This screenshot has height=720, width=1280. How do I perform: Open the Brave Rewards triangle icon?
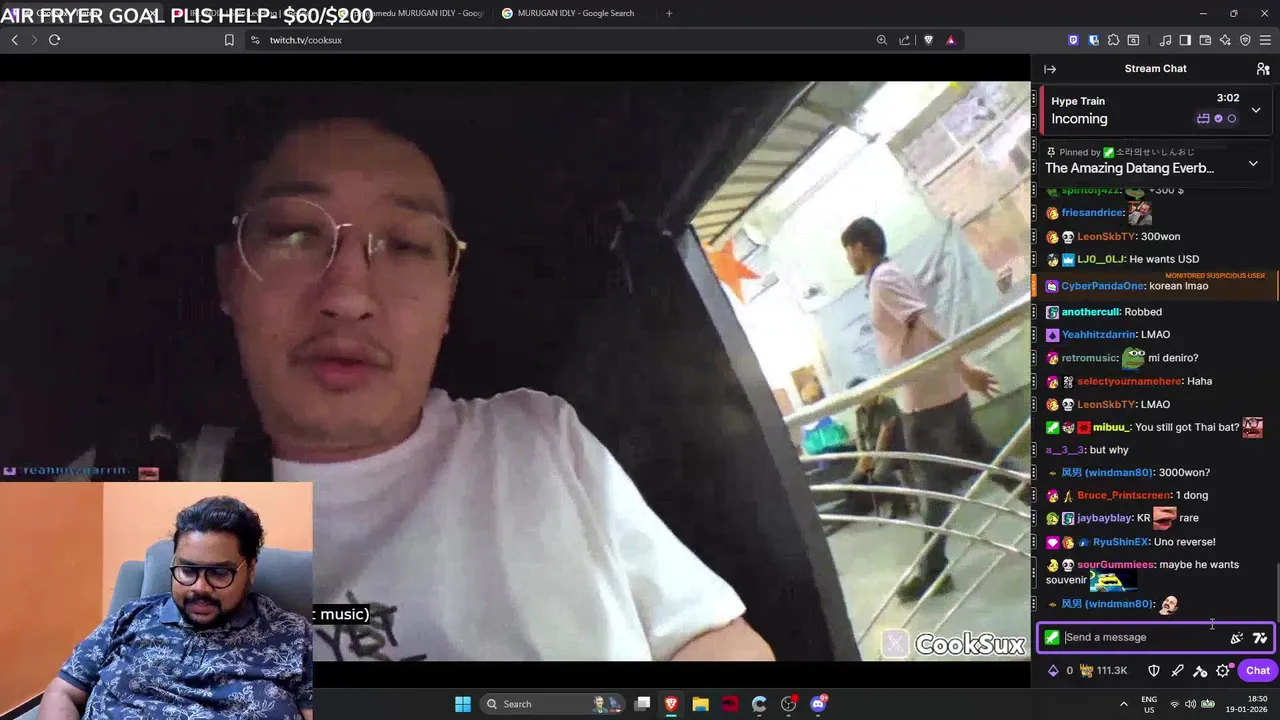[950, 40]
